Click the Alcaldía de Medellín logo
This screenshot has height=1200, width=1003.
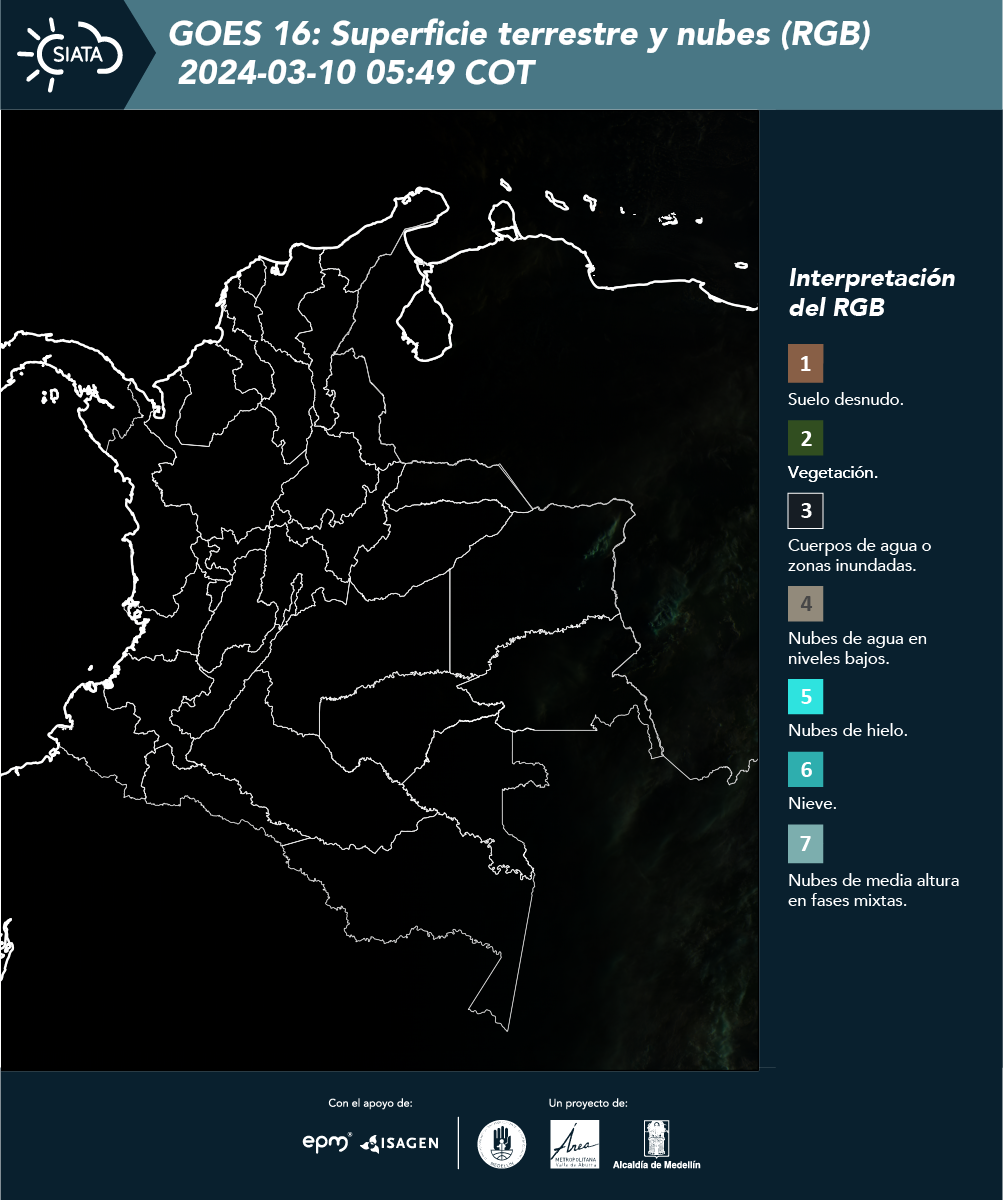(x=656, y=1144)
